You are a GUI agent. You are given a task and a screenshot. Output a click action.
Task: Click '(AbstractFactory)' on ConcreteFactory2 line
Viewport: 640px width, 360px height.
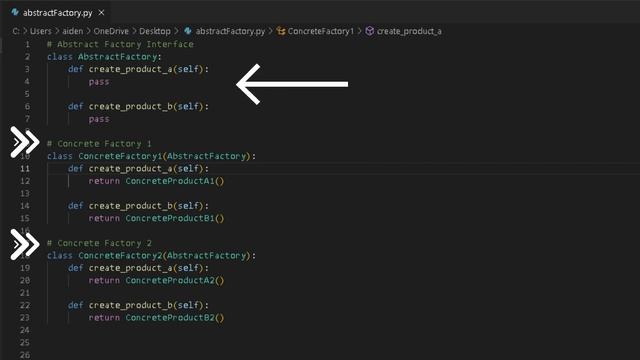click(207, 256)
